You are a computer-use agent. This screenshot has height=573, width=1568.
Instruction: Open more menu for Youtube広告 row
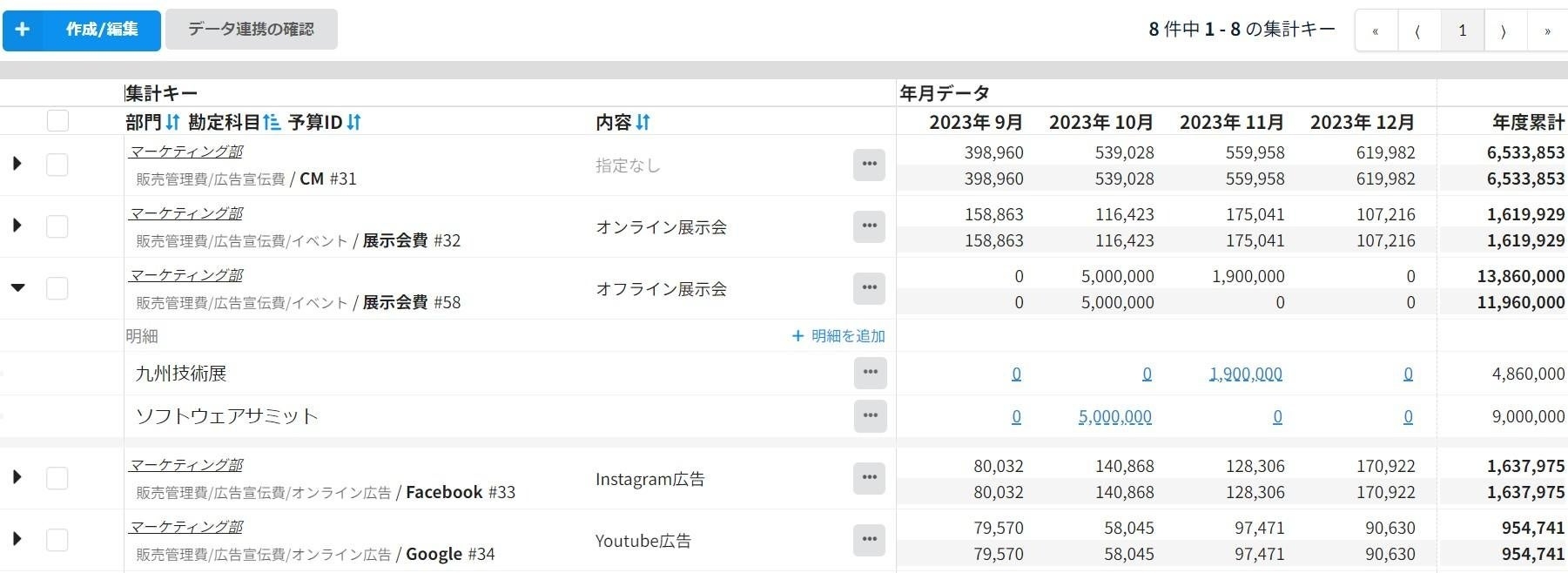(869, 540)
